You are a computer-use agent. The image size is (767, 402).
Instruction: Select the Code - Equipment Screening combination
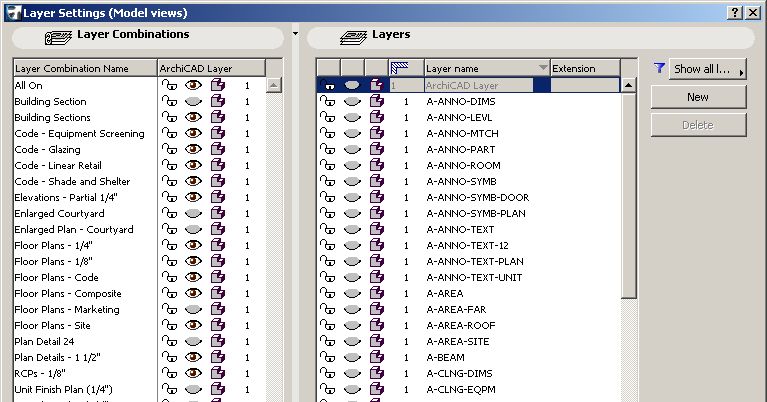coord(79,134)
